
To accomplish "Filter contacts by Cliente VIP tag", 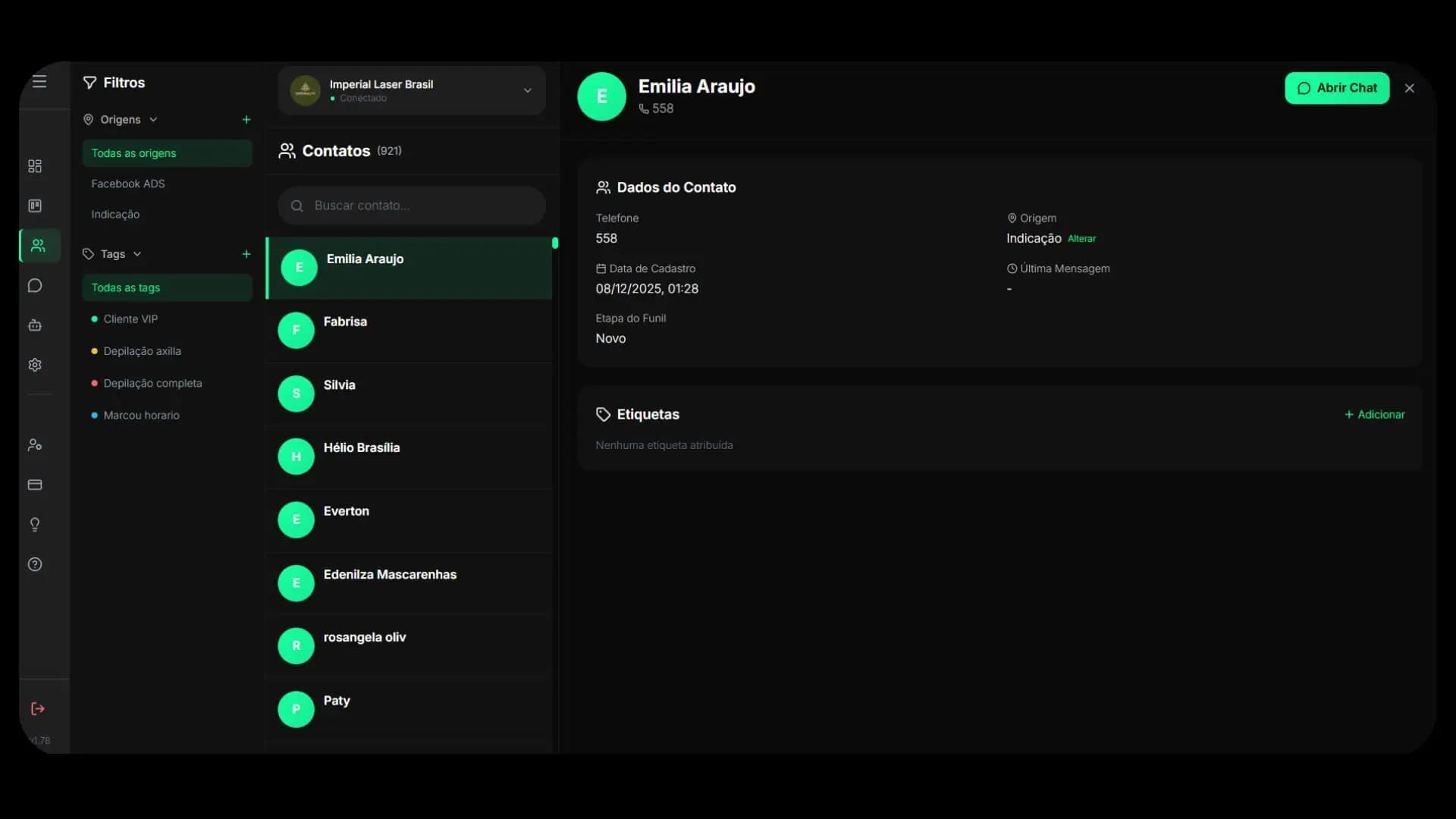I will click(130, 319).
